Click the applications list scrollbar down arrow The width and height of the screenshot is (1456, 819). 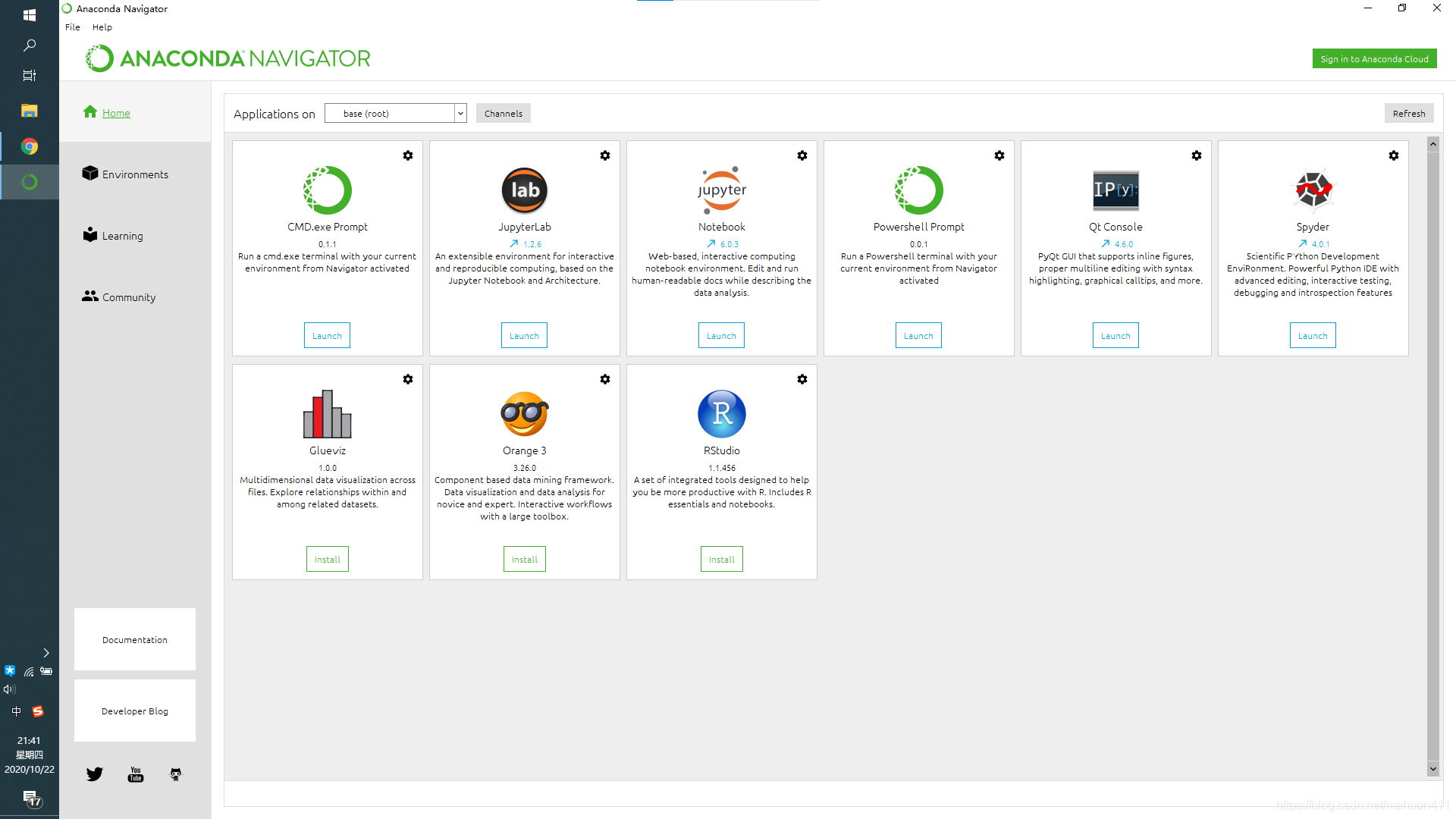pos(1433,769)
